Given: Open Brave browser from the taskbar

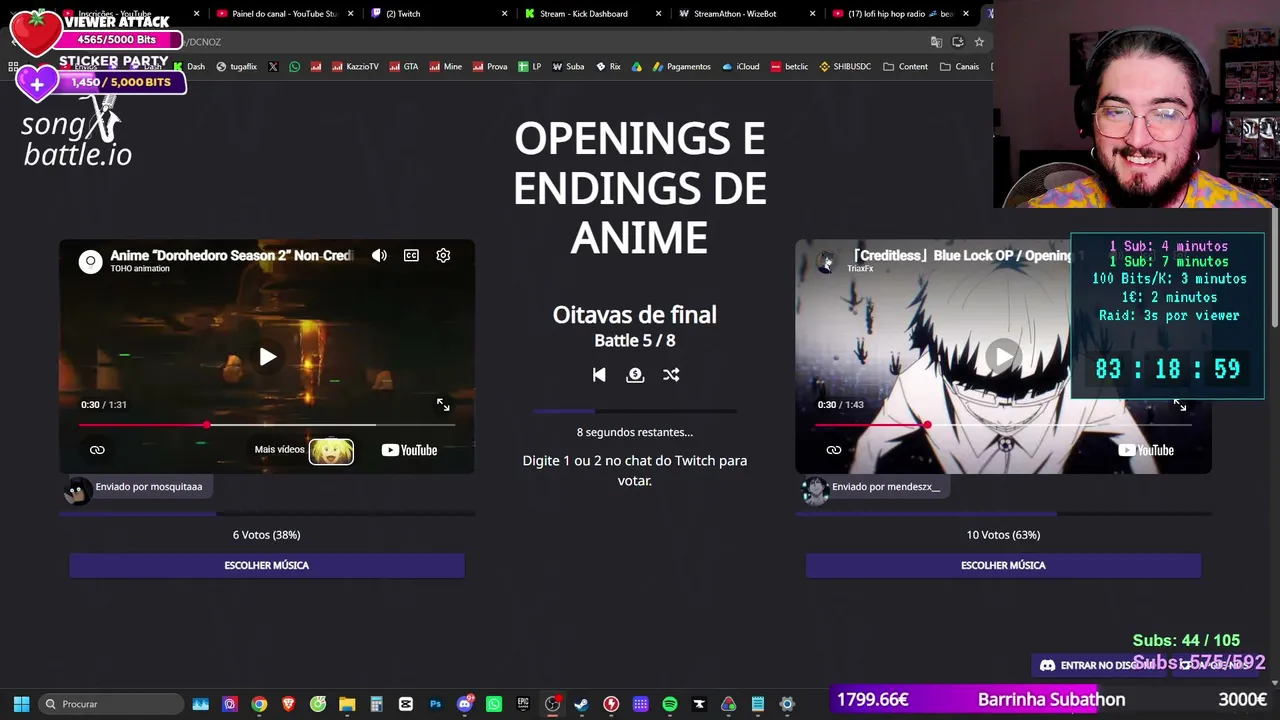Looking at the screenshot, I should coord(288,704).
